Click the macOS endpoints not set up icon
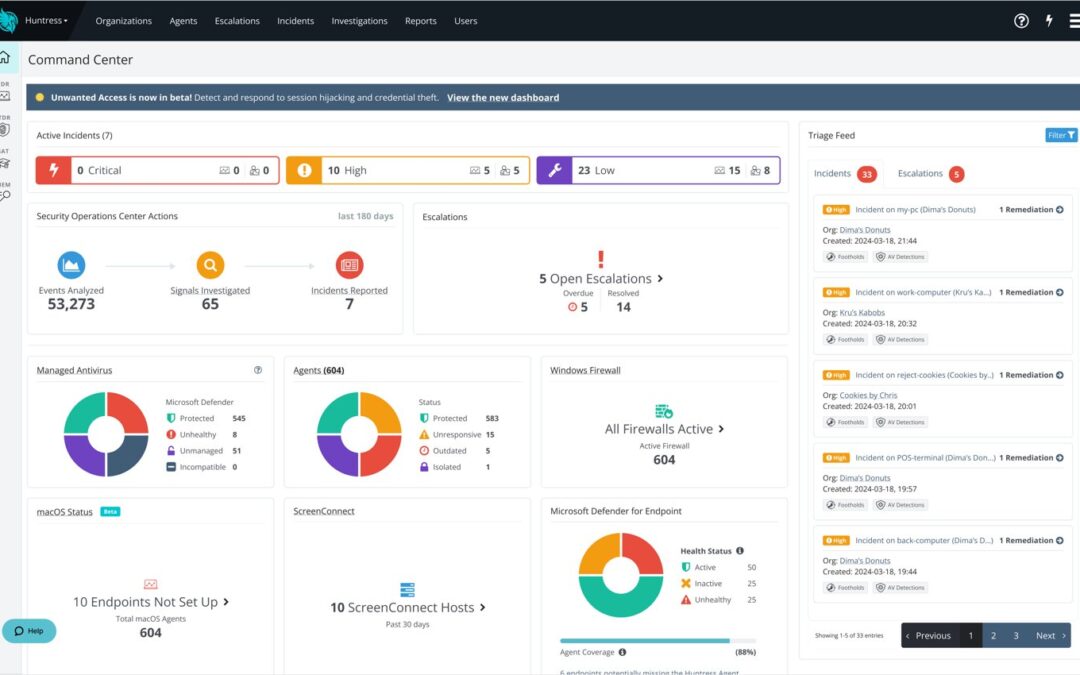Viewport: 1080px width, 675px height. 150,584
